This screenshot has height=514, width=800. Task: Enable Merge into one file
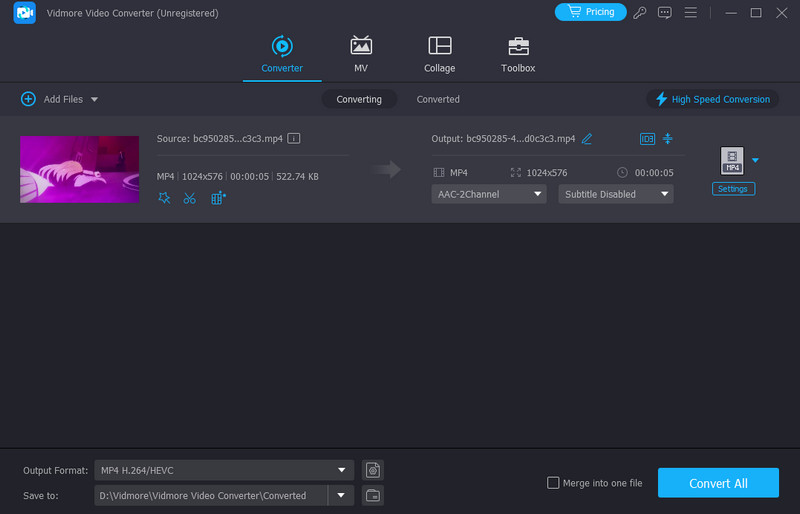(x=553, y=483)
